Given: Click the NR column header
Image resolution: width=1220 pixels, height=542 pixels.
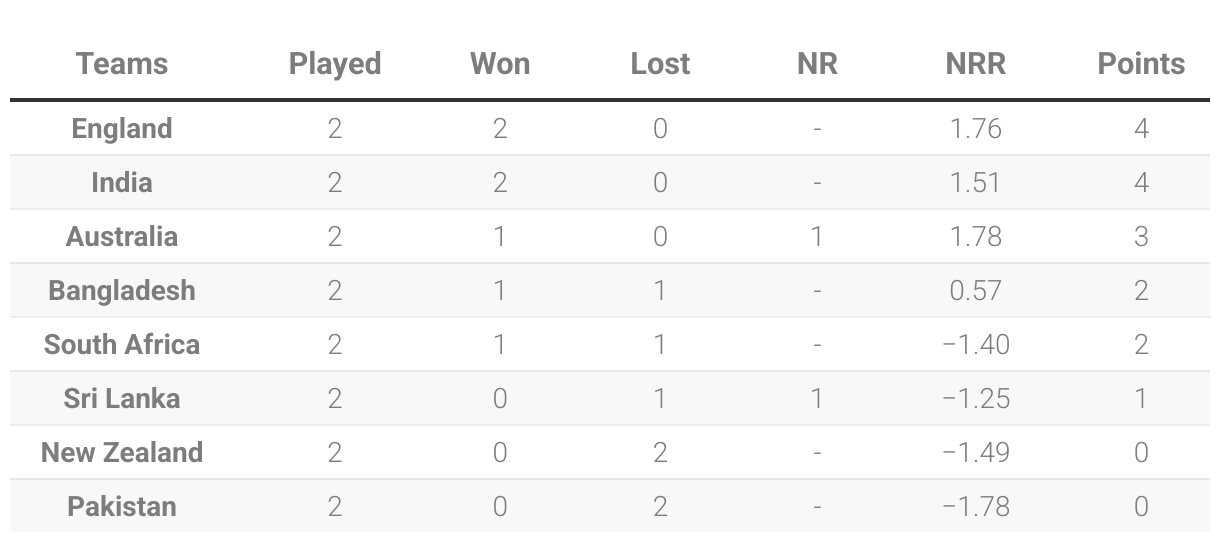Looking at the screenshot, I should point(817,64).
